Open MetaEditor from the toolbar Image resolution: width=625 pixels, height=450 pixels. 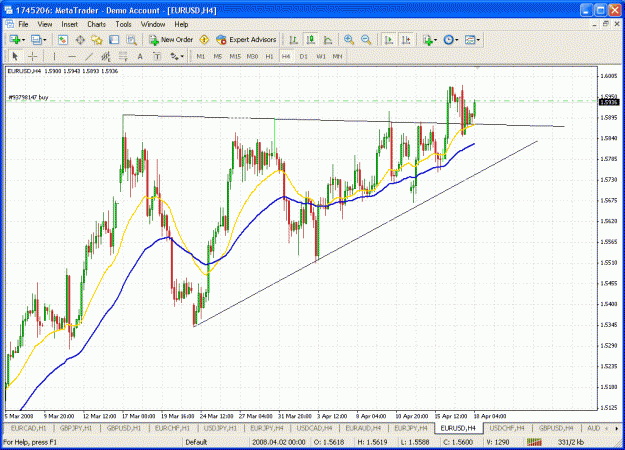click(x=204, y=40)
